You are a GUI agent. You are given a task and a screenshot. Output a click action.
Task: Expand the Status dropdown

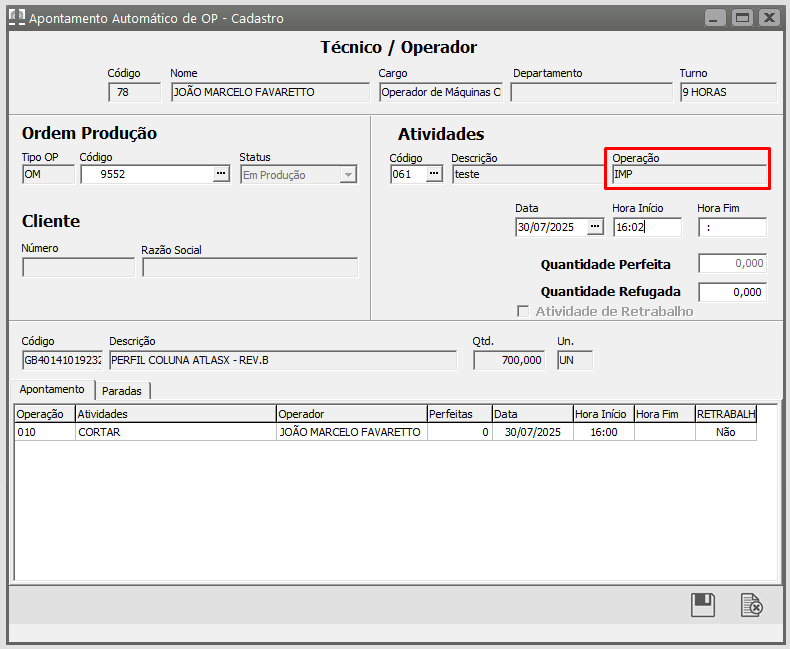pyautogui.click(x=348, y=175)
